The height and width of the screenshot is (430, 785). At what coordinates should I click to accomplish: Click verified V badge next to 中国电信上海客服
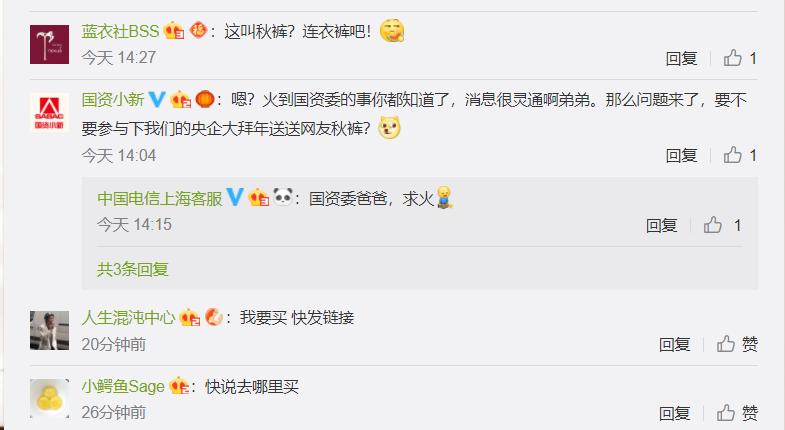235,197
